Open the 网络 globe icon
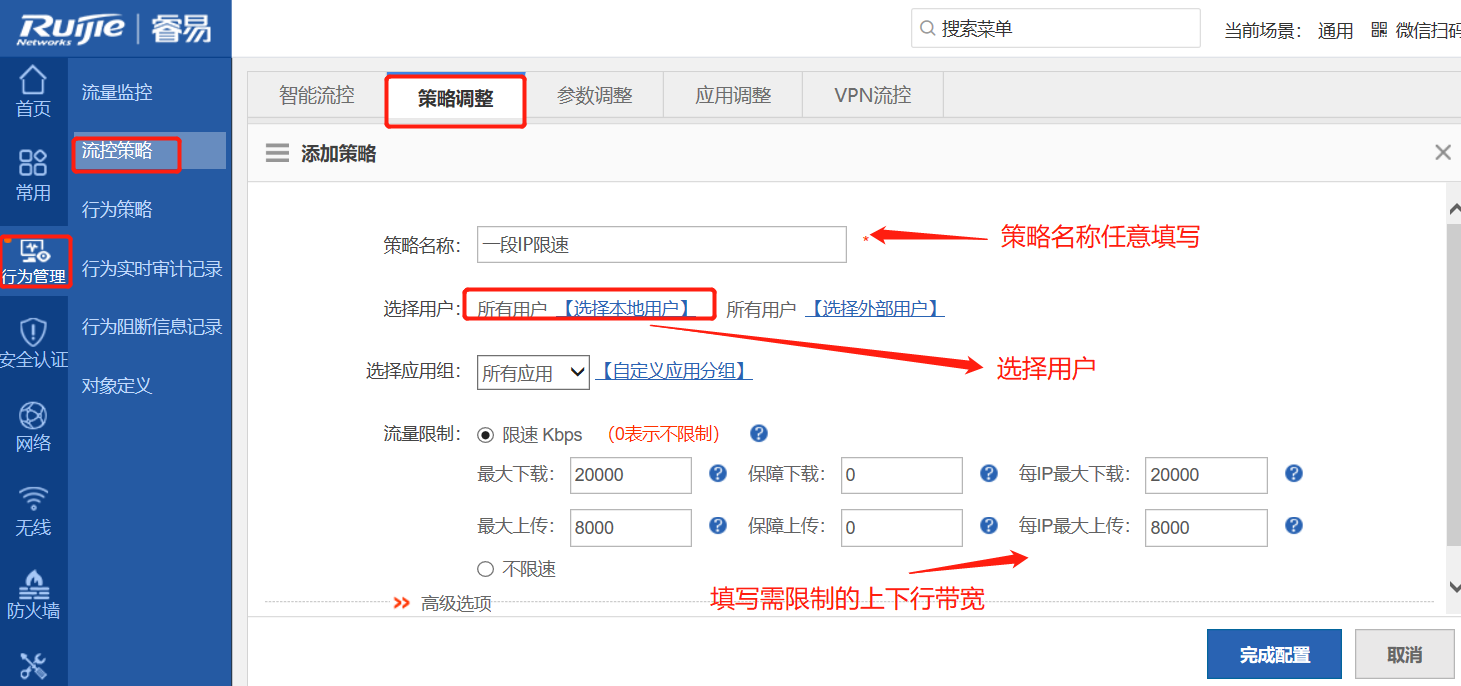The height and width of the screenshot is (686, 1461). point(33,416)
